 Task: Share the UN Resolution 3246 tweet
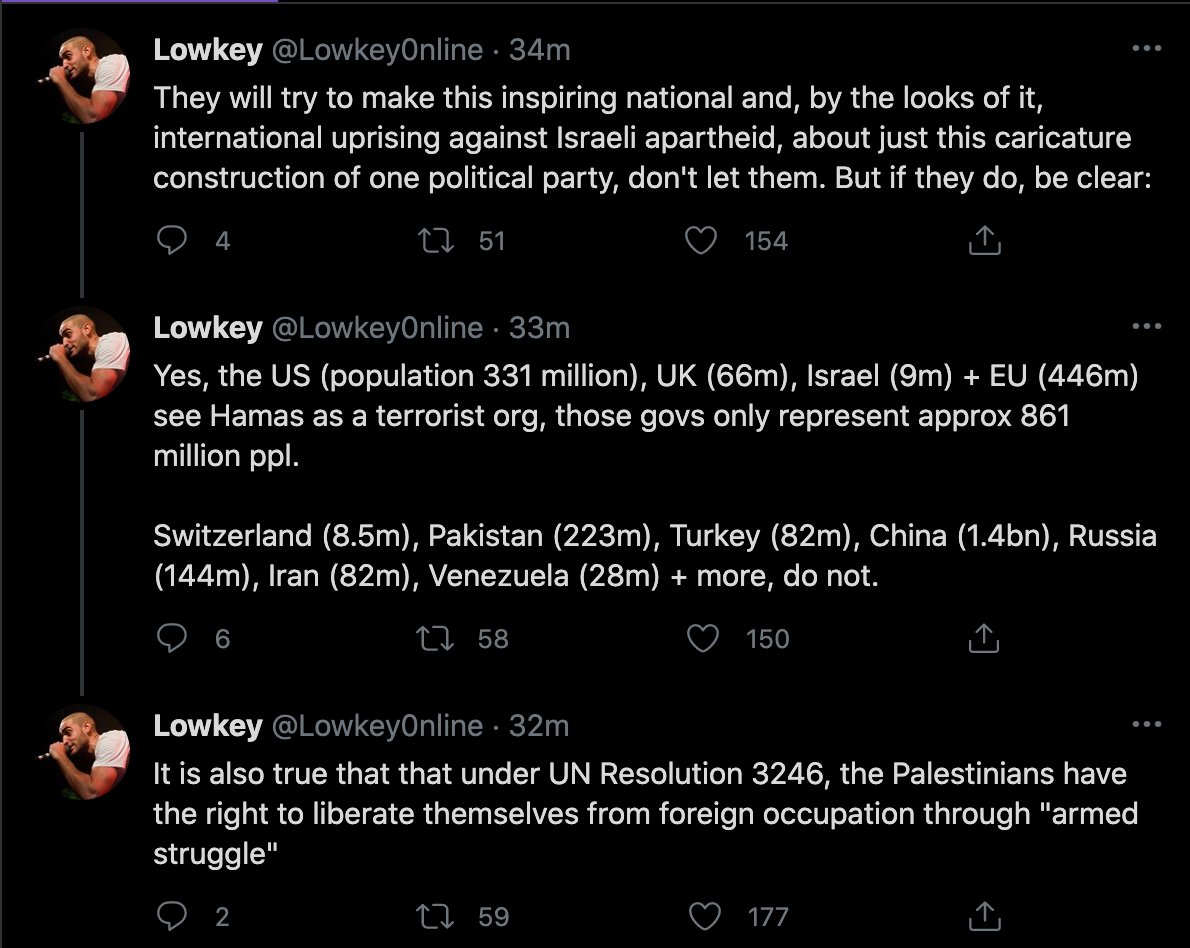(984, 915)
